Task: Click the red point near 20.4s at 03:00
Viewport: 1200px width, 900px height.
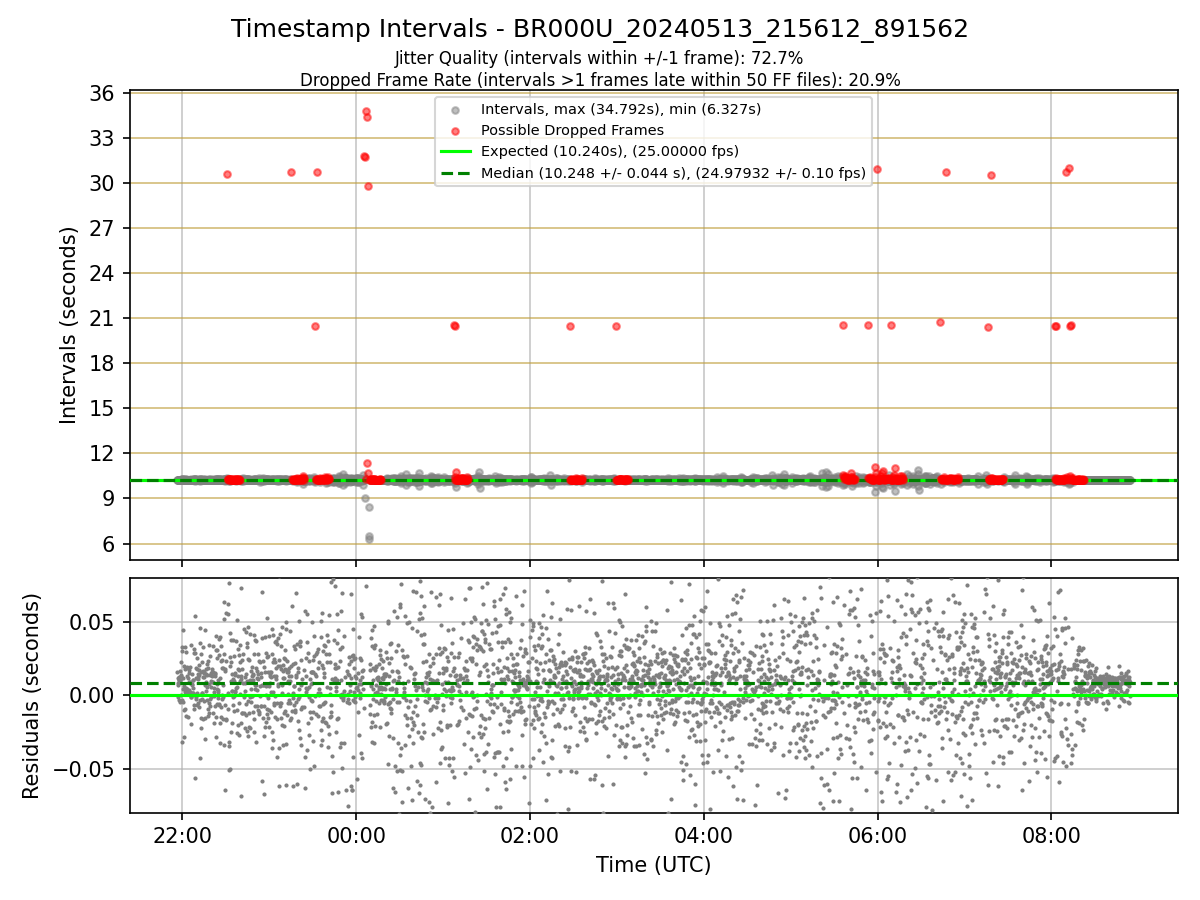Action: [616, 326]
